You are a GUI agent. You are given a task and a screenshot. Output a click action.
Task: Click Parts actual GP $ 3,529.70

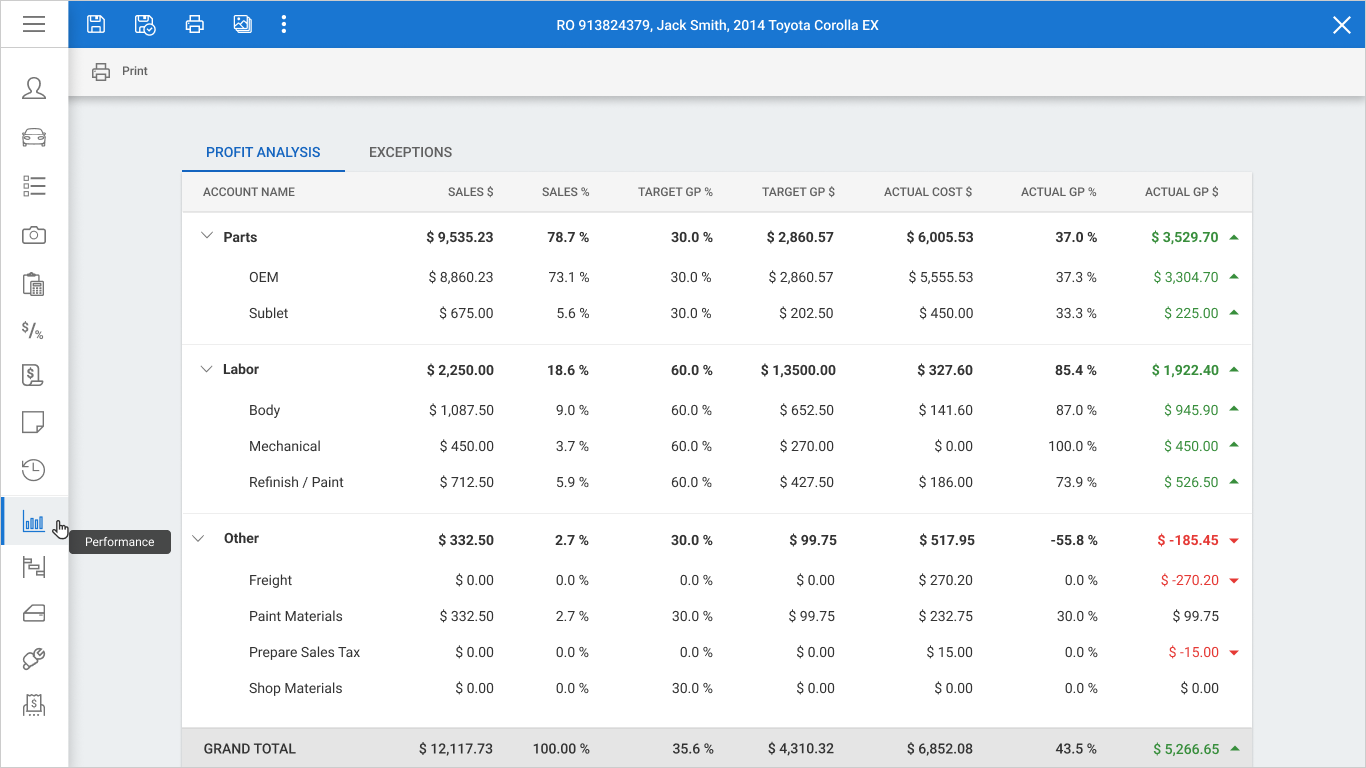click(x=1185, y=237)
